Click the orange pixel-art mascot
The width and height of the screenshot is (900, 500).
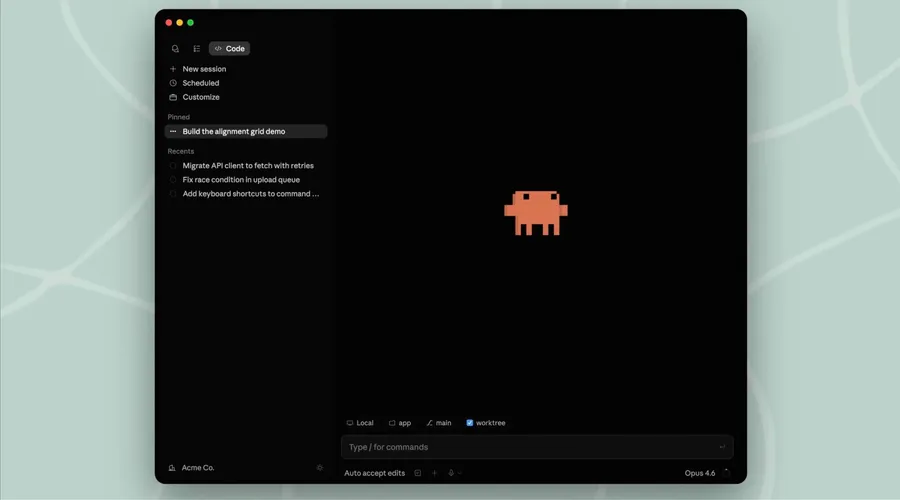536,213
